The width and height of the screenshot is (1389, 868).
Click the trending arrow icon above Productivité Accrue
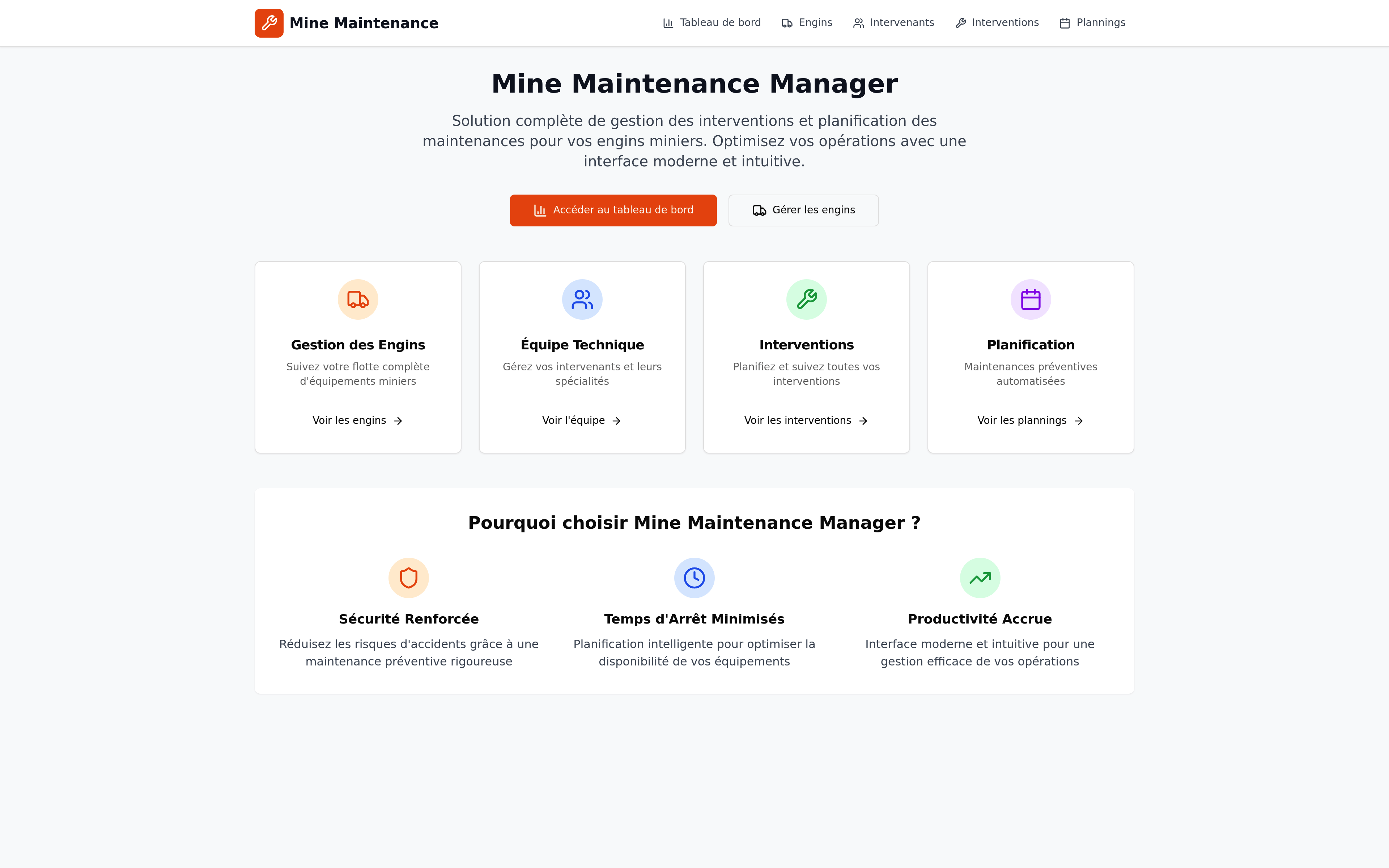pyautogui.click(x=980, y=578)
